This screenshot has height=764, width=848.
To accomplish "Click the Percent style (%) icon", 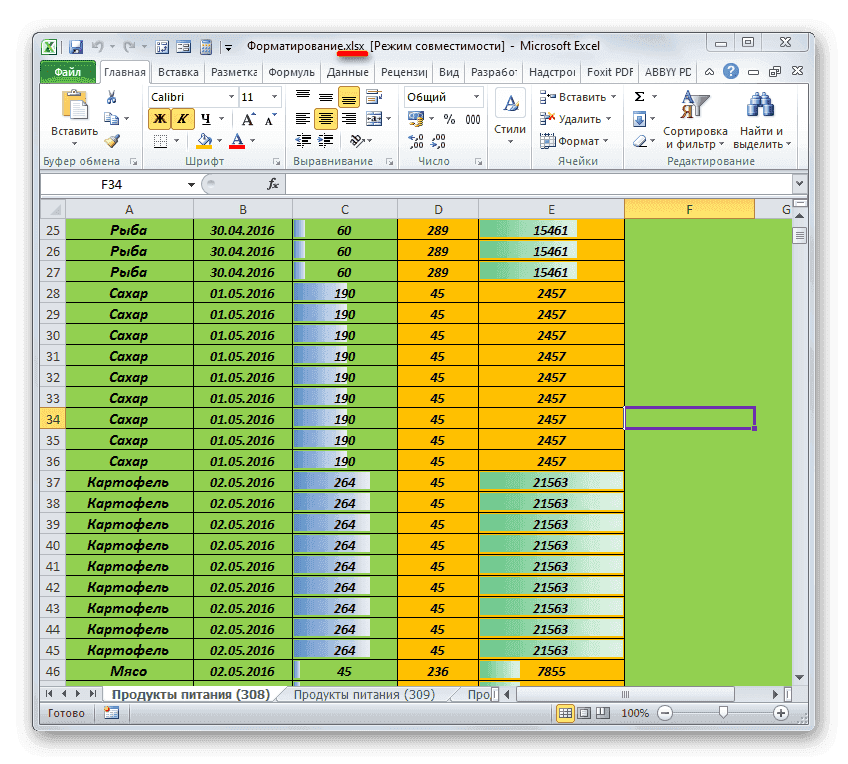I will pyautogui.click(x=447, y=118).
